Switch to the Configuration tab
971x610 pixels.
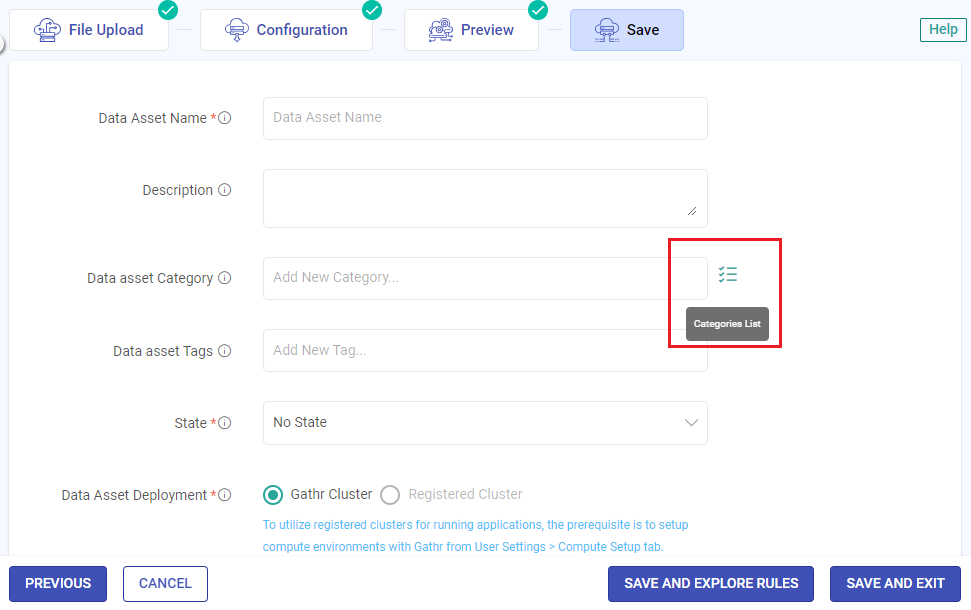pos(286,29)
